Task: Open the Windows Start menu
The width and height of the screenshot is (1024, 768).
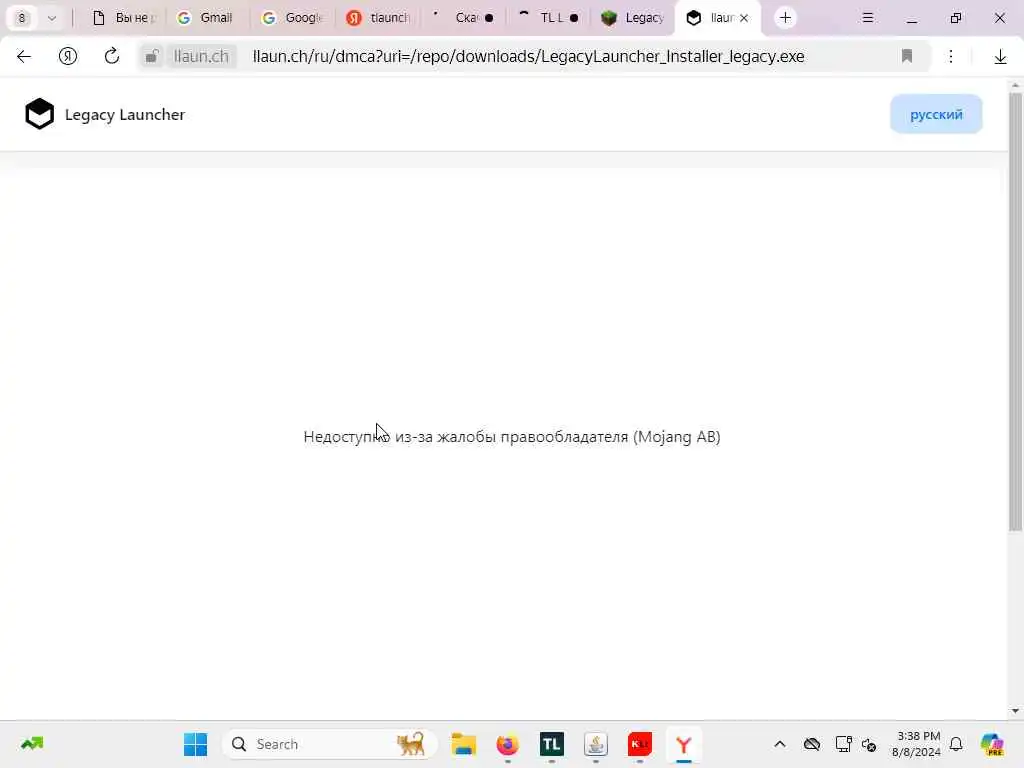Action: (x=195, y=744)
